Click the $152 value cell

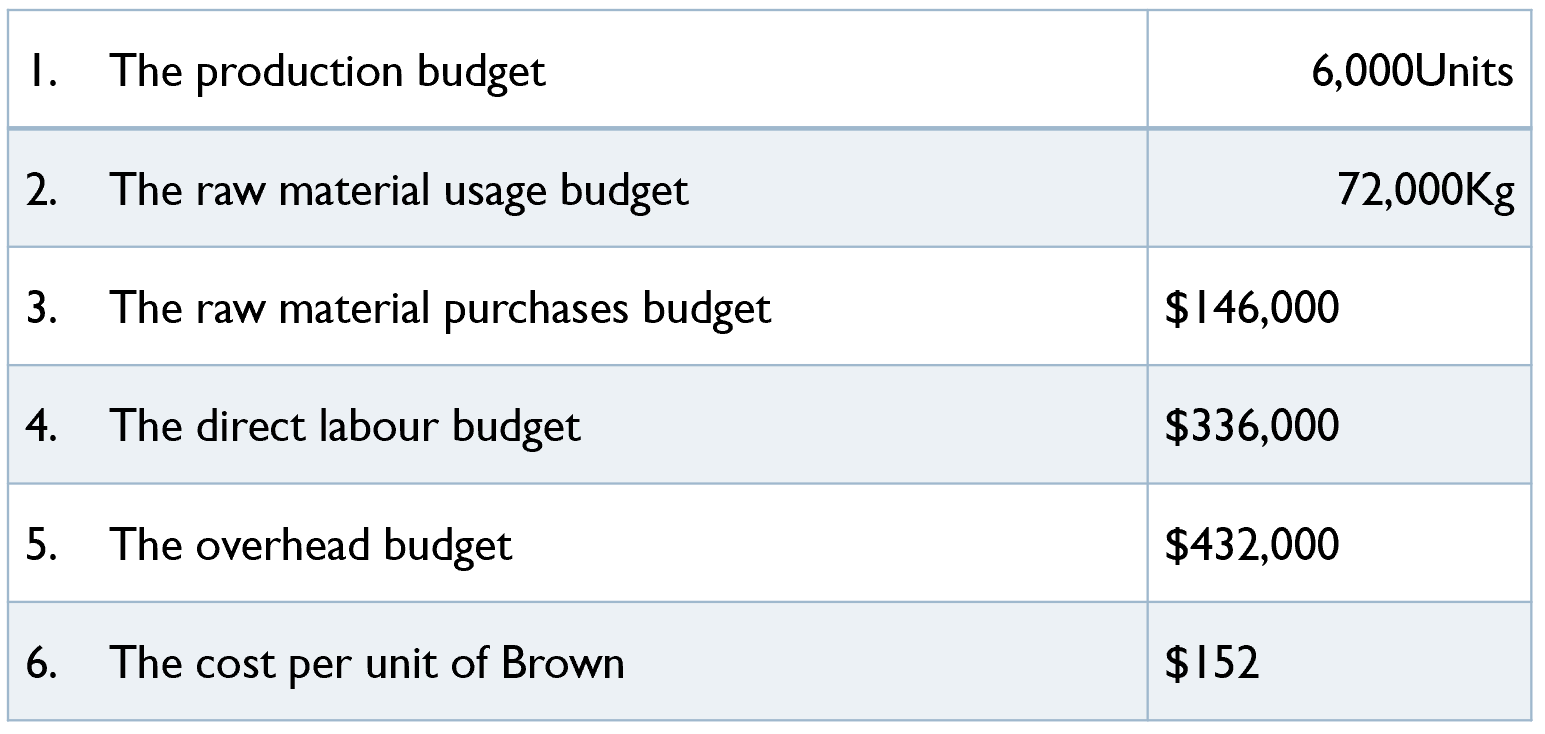1211,662
